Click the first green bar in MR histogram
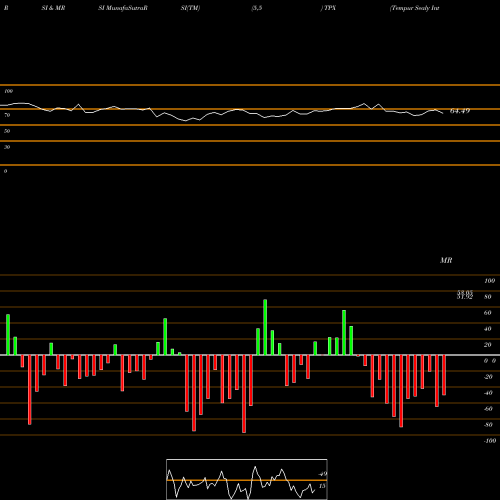 (x=8, y=335)
